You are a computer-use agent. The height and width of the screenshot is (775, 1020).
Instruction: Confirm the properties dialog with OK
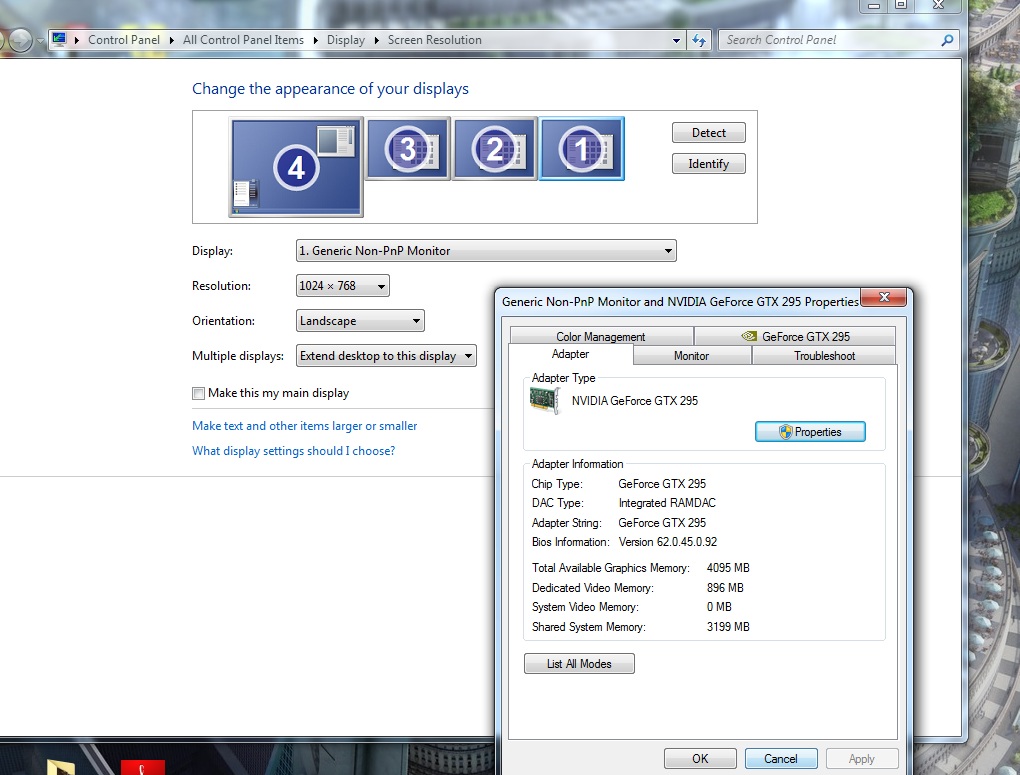tap(700, 759)
